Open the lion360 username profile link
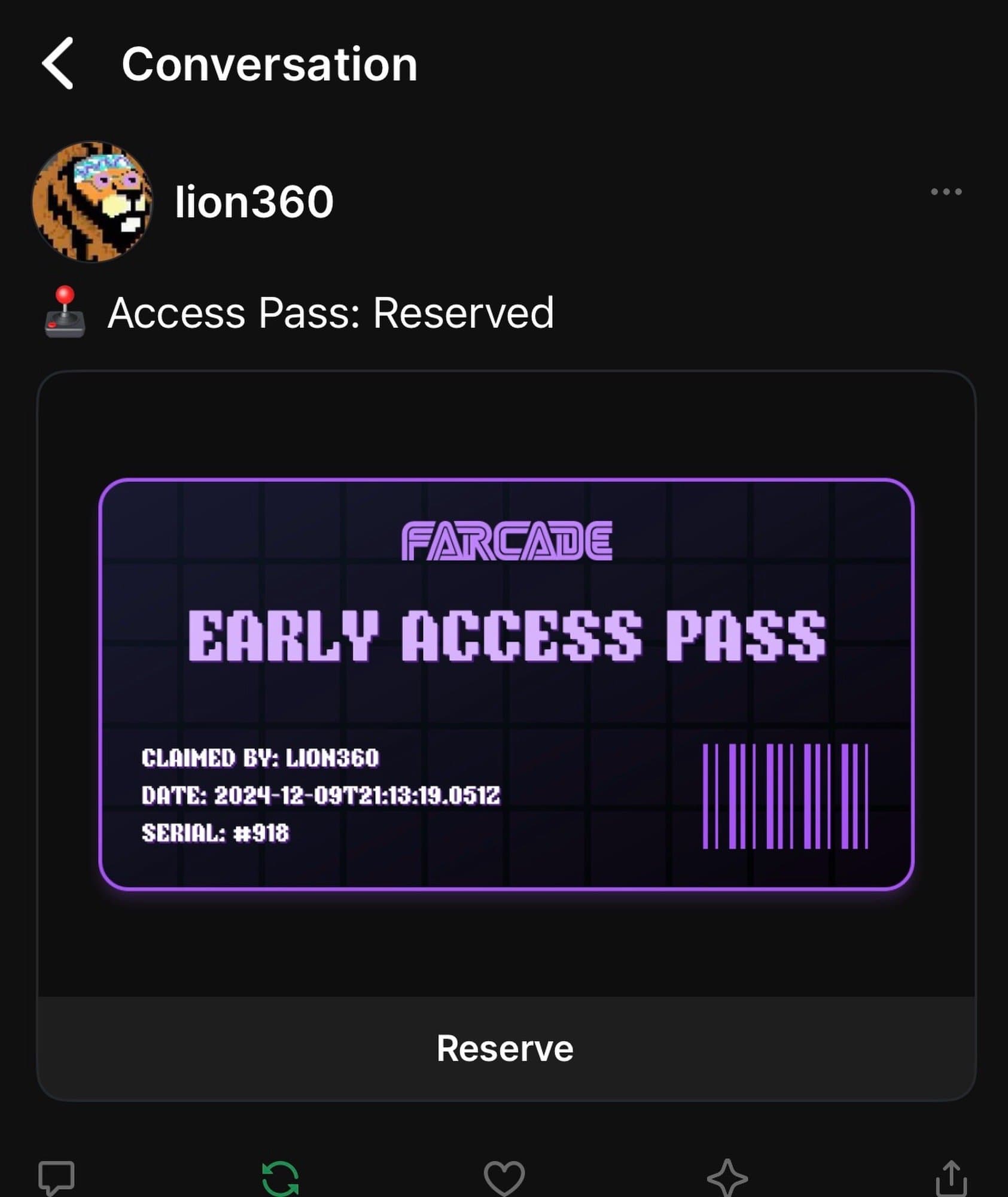Viewport: 1008px width, 1197px height. (254, 202)
